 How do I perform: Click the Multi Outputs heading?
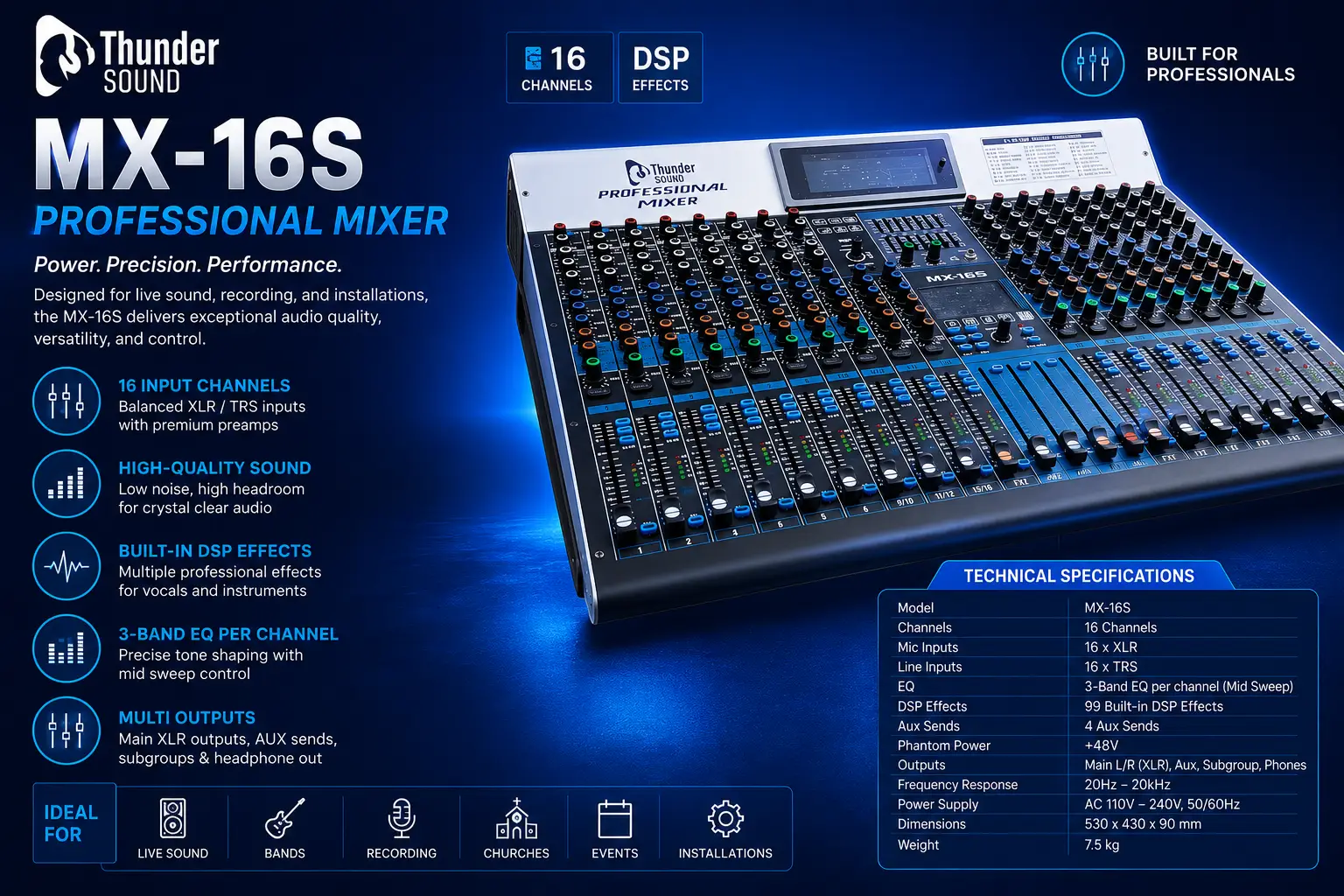[x=186, y=717]
